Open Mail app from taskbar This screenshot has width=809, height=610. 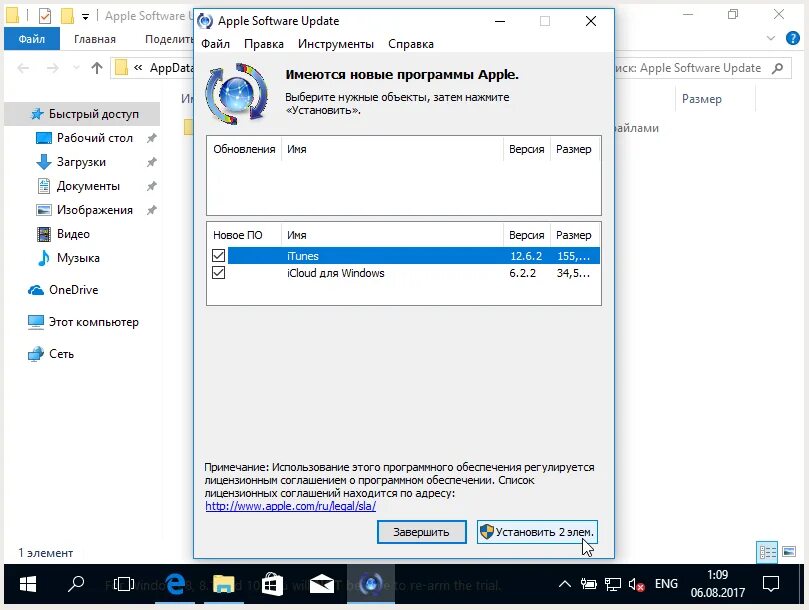point(321,584)
